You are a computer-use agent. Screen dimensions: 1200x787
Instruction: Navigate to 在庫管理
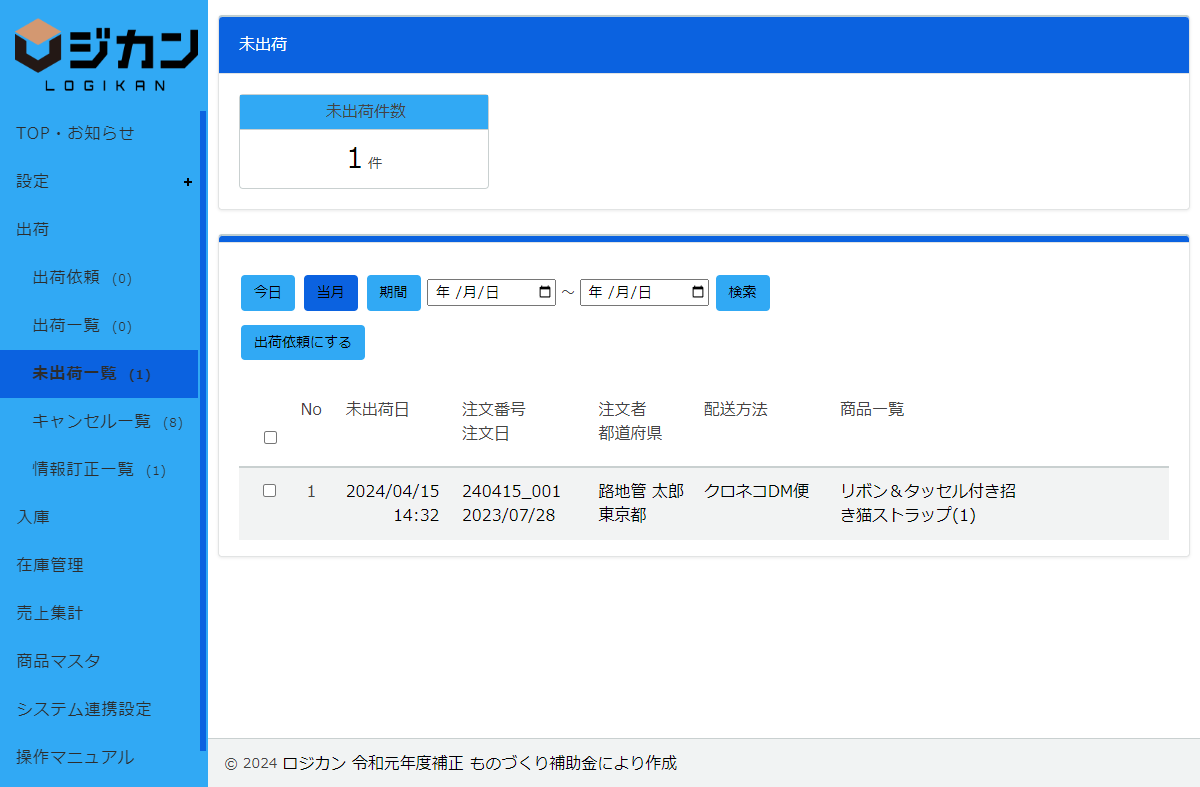pyautogui.click(x=50, y=565)
